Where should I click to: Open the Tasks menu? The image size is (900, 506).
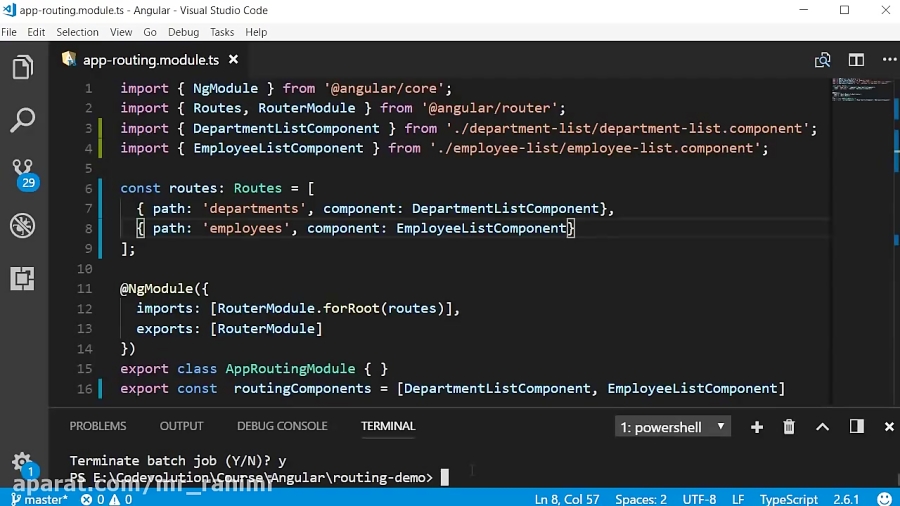pyautogui.click(x=222, y=32)
